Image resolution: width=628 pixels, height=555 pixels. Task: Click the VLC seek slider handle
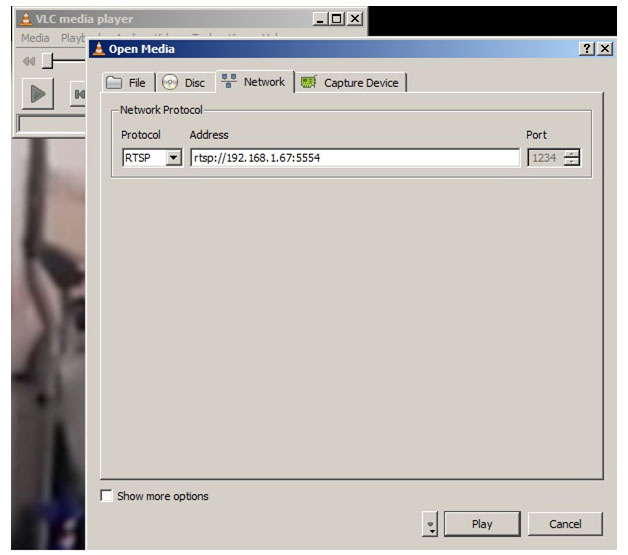48,61
